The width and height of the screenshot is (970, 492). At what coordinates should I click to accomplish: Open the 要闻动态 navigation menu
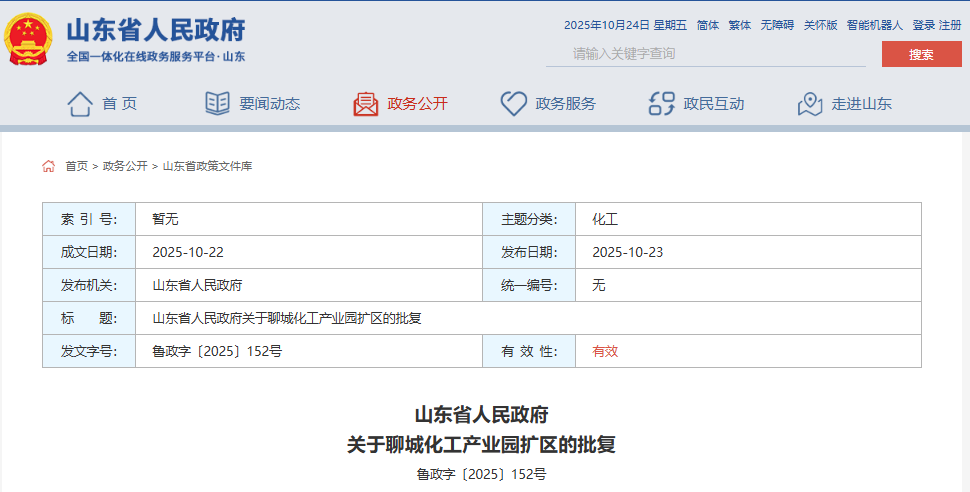click(x=269, y=104)
